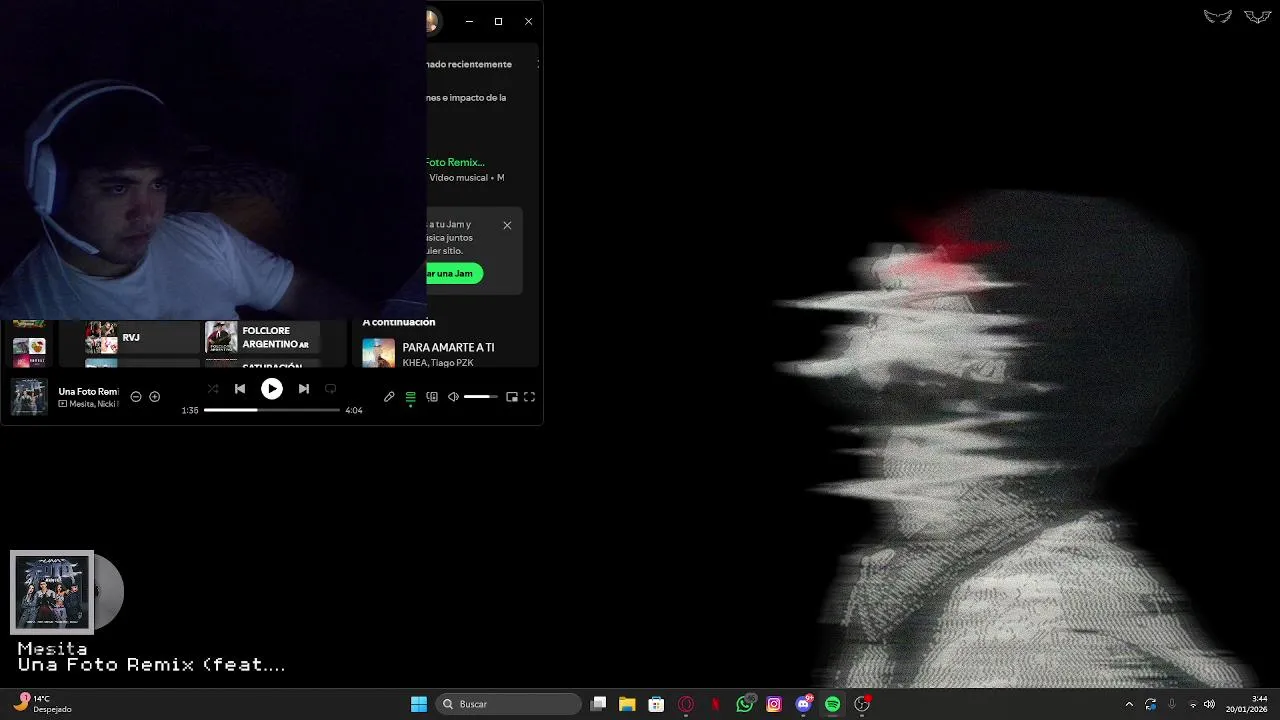
Task: Add track to Liked Songs with plus icon
Action: [155, 397]
